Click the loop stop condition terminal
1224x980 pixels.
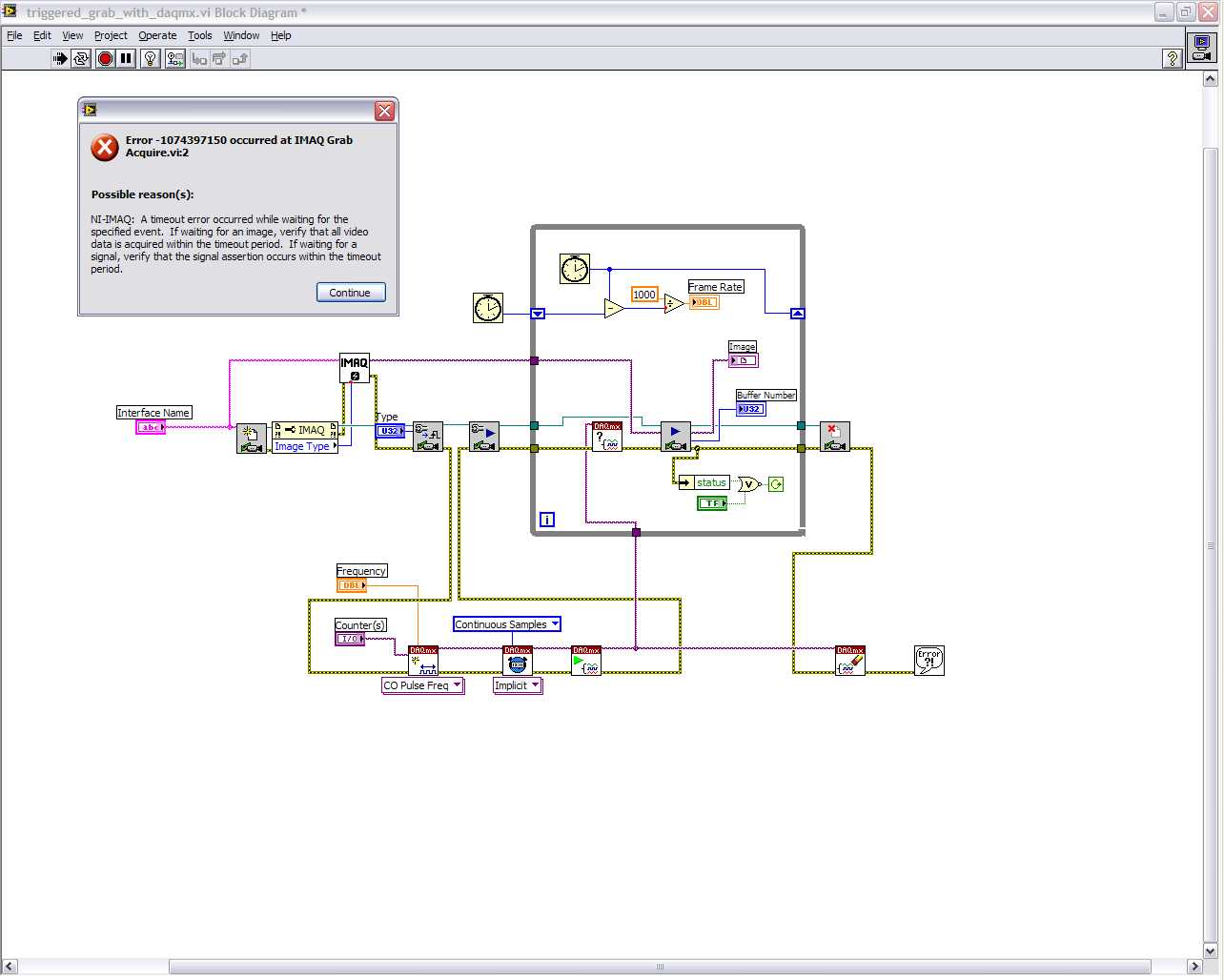[x=776, y=484]
